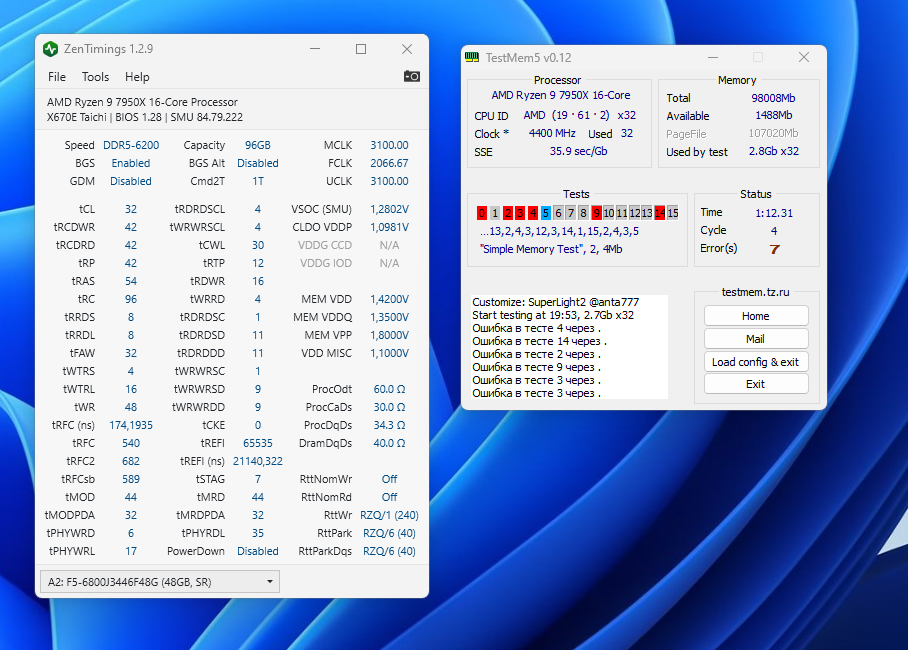908x650 pixels.
Task: Click the Available 1488Mb value
Action: click(x=774, y=115)
